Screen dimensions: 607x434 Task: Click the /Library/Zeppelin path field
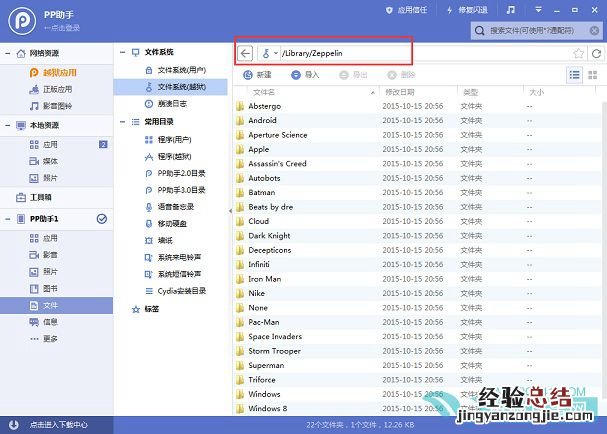click(424, 53)
